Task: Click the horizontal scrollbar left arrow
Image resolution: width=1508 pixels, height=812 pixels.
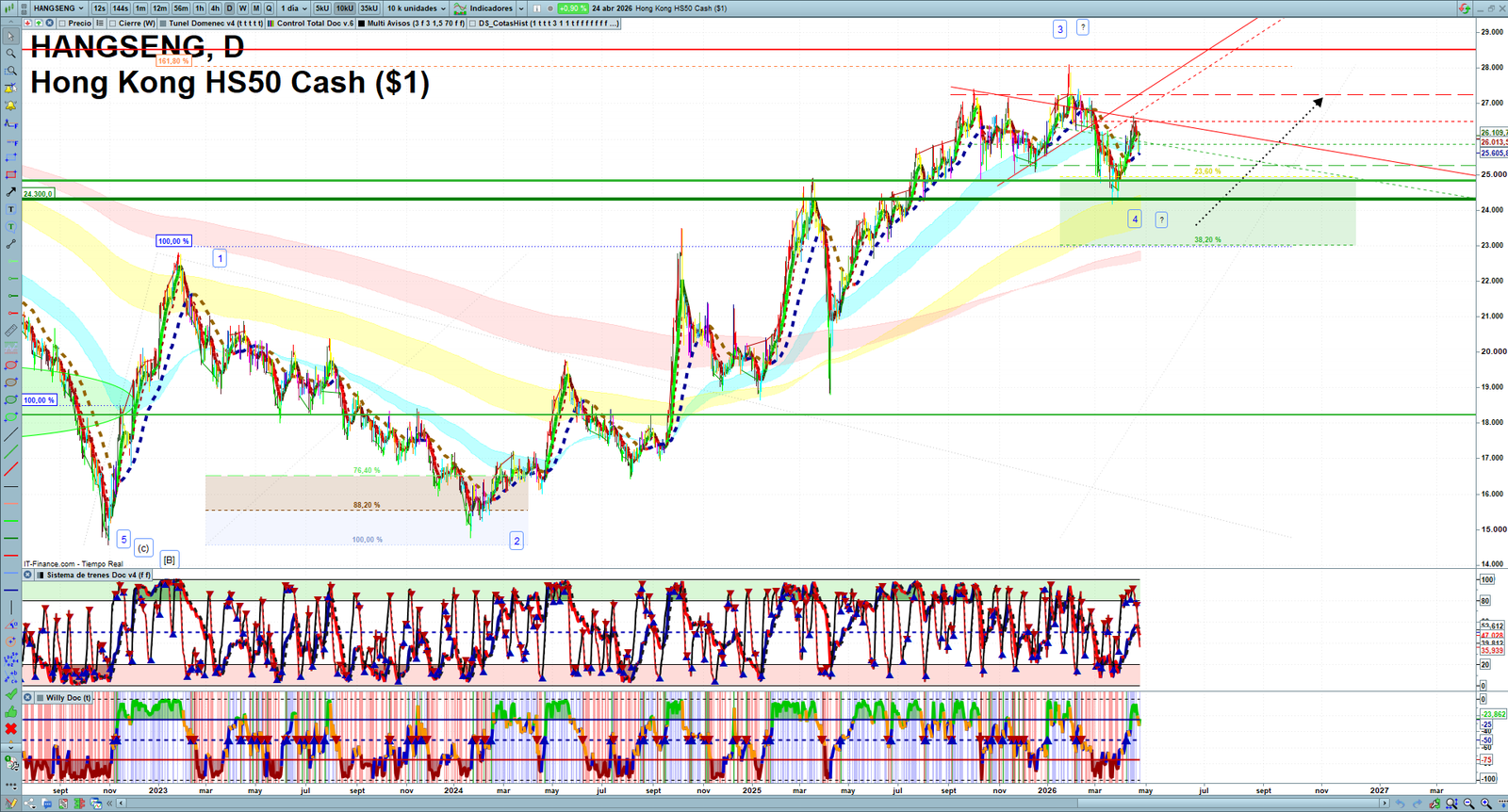Action: pos(122,804)
